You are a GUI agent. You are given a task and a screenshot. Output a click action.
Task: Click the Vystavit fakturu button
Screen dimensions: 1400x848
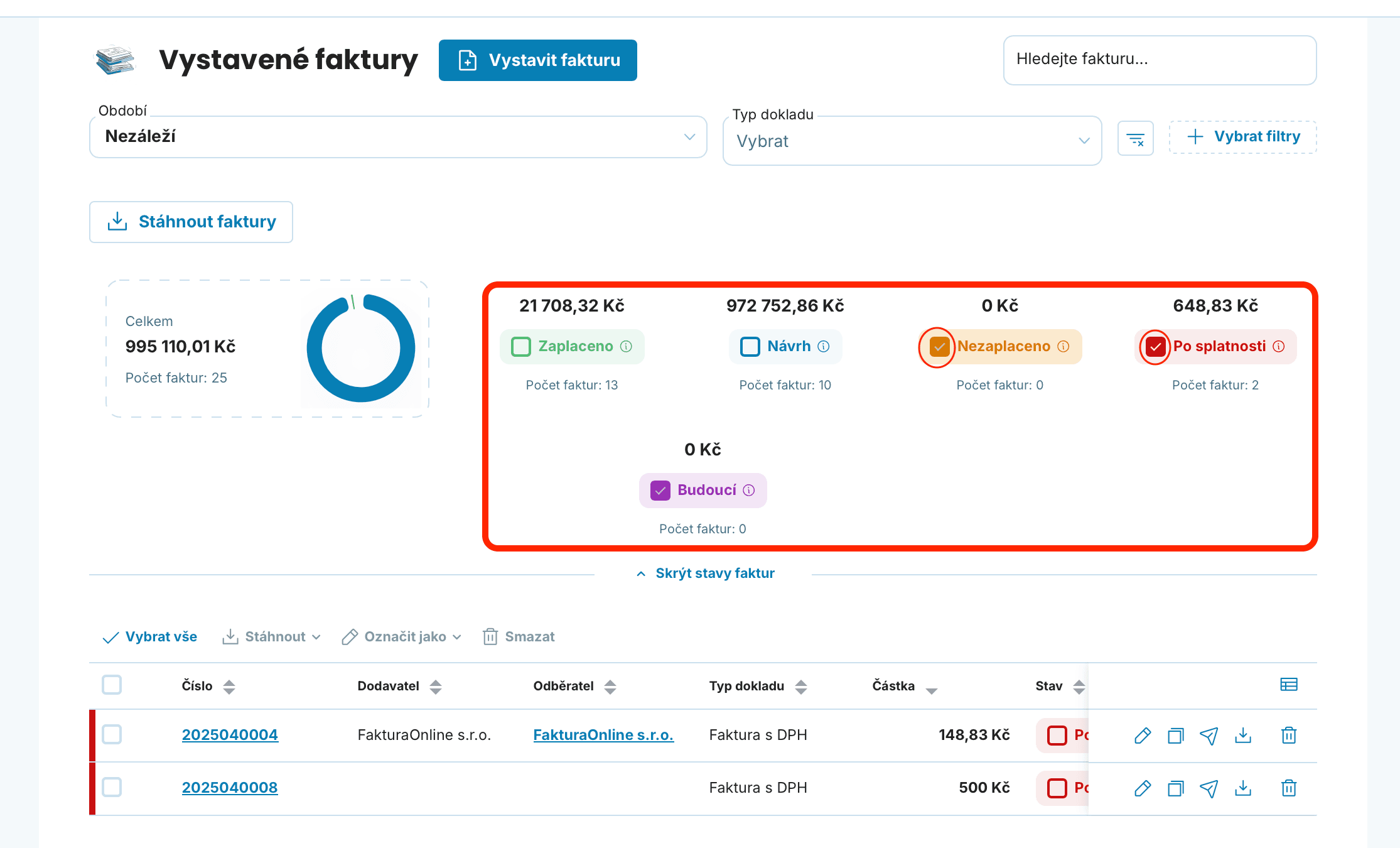click(x=538, y=60)
